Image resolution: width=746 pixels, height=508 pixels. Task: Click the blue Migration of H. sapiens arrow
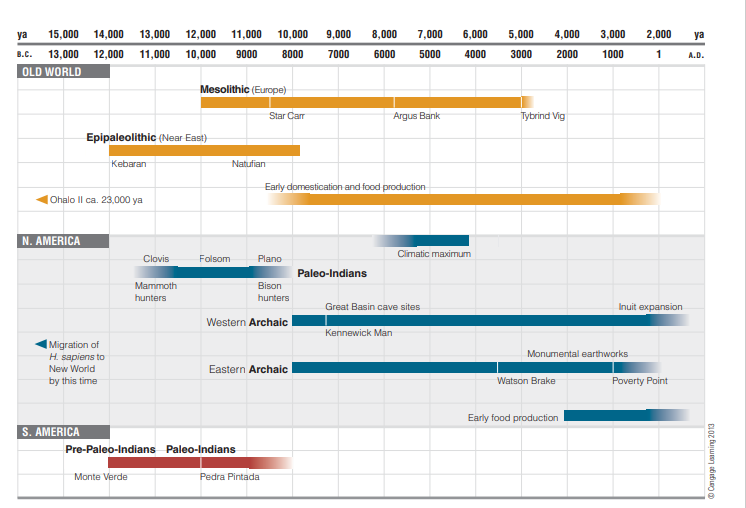[41, 344]
